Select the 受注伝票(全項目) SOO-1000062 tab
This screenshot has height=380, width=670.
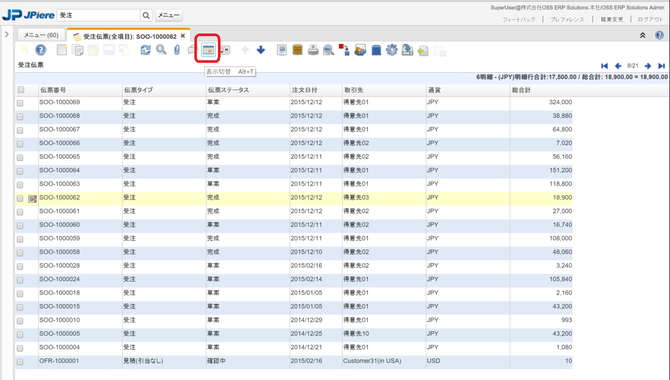[x=129, y=36]
